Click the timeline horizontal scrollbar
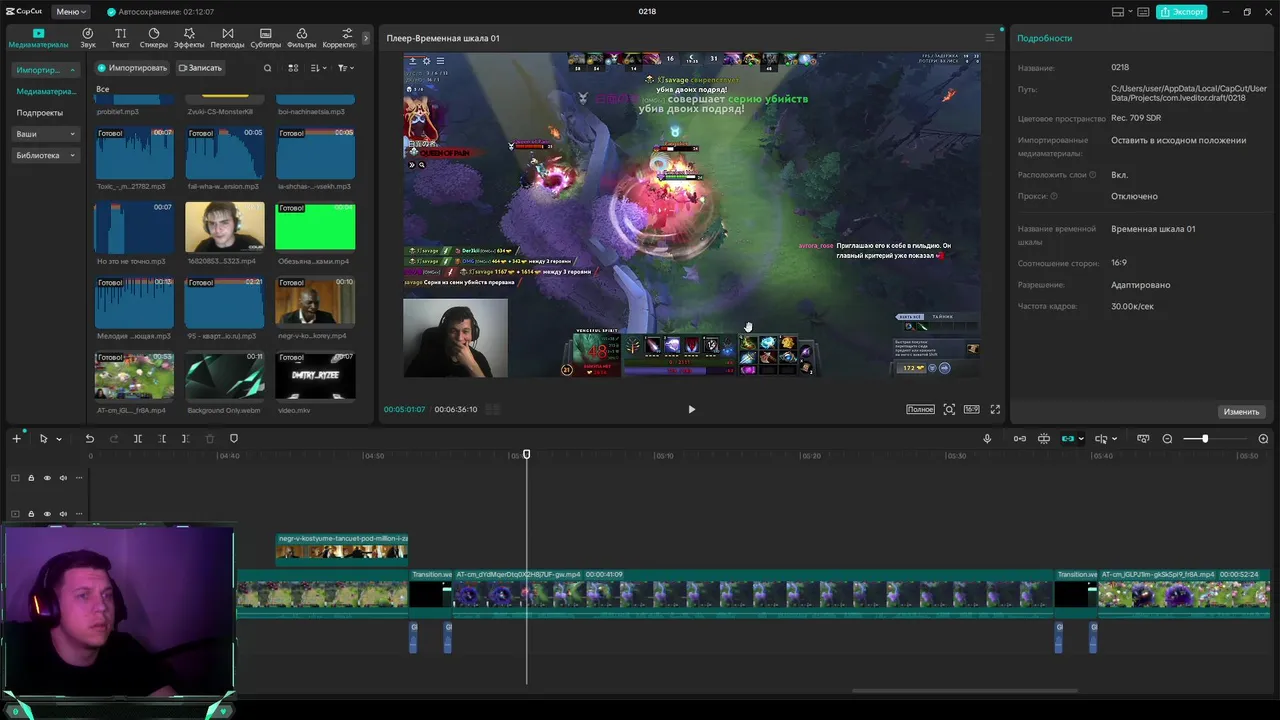The height and width of the screenshot is (720, 1280). click(x=964, y=690)
